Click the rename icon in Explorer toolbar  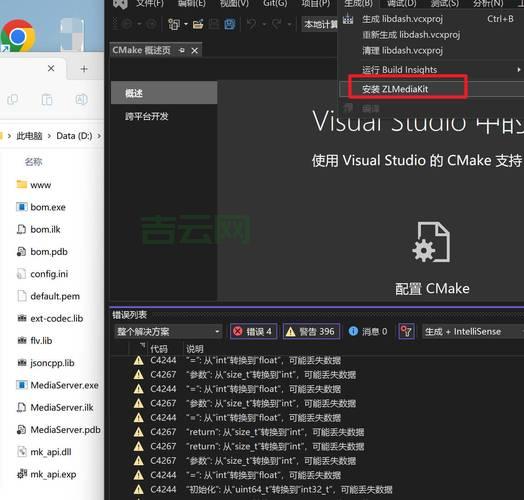point(81,99)
